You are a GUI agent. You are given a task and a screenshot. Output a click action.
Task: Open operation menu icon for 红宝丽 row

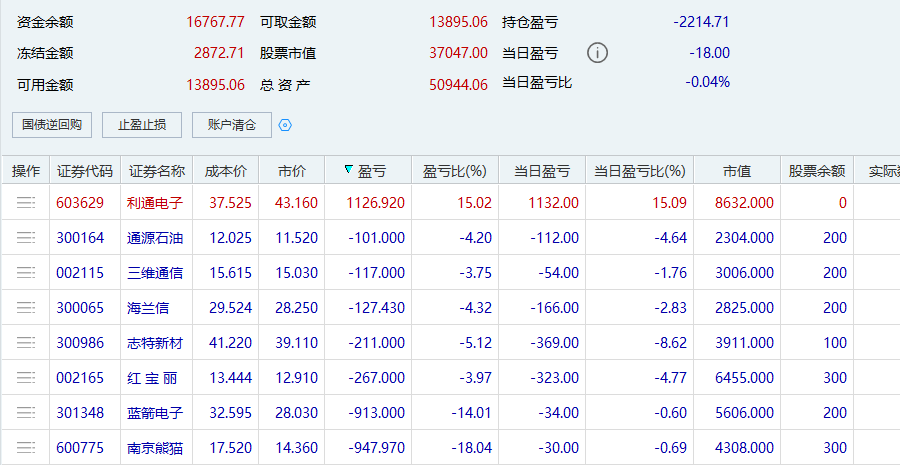click(26, 378)
